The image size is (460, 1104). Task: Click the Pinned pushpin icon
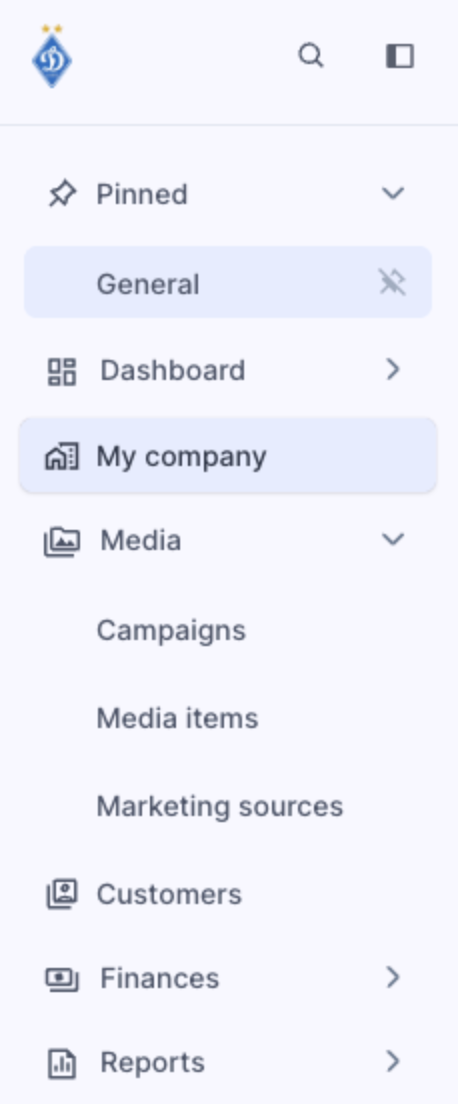coord(62,194)
